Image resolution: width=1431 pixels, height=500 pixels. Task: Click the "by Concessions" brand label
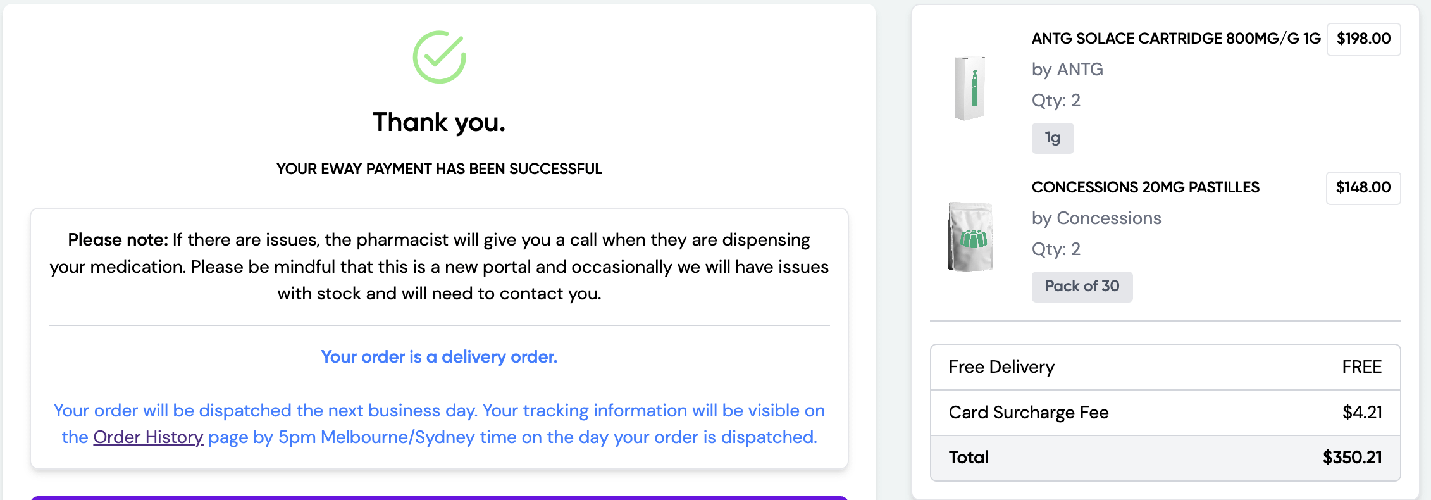click(x=1096, y=218)
